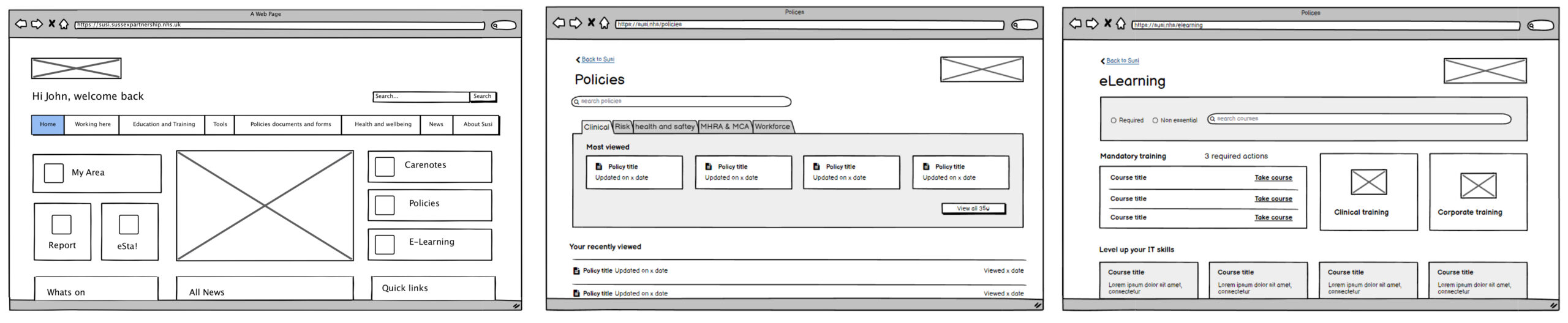The image size is (1568, 323).
Task: Switch to the Risk tab
Action: 622,127
